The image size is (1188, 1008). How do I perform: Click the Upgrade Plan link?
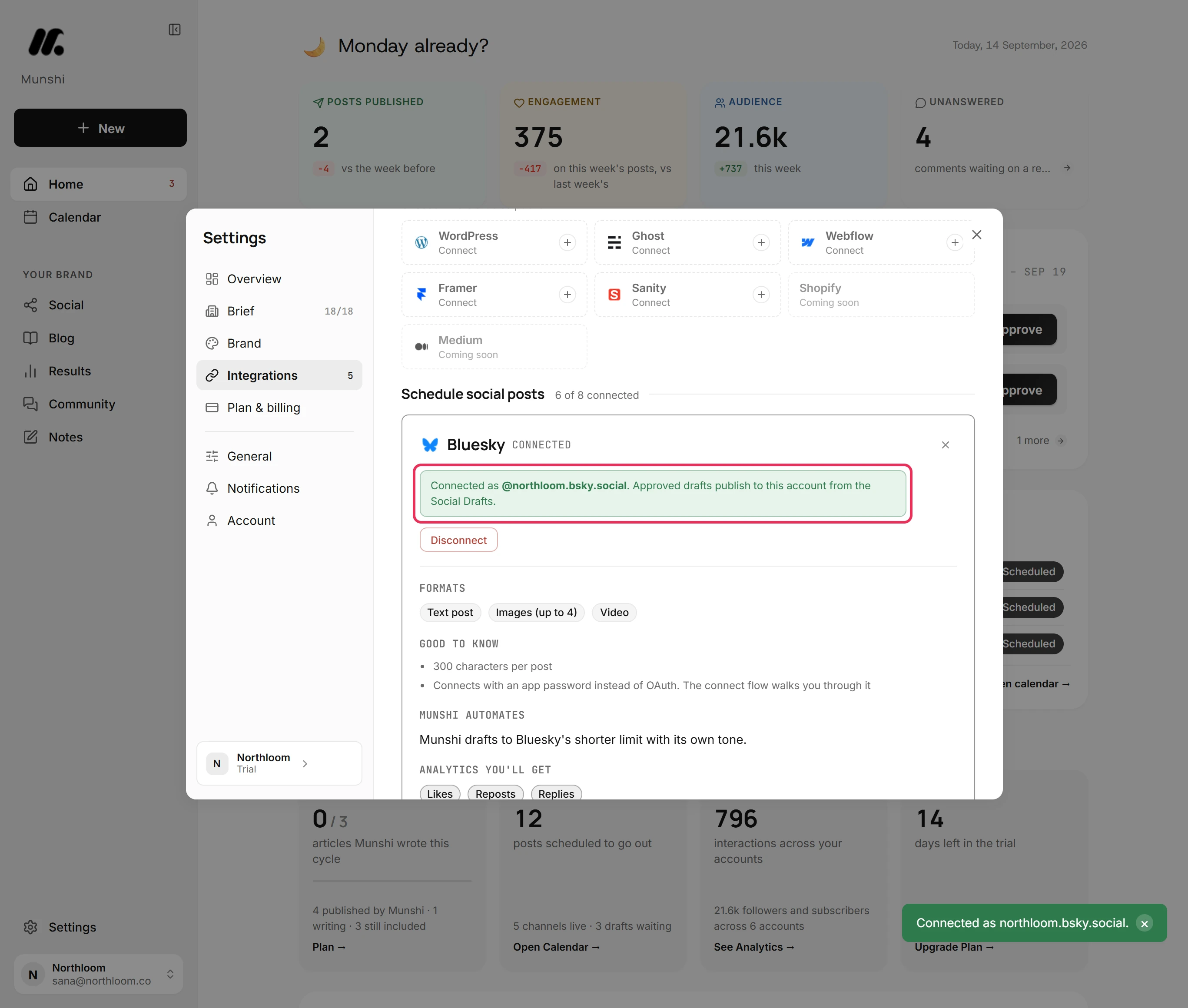click(954, 947)
